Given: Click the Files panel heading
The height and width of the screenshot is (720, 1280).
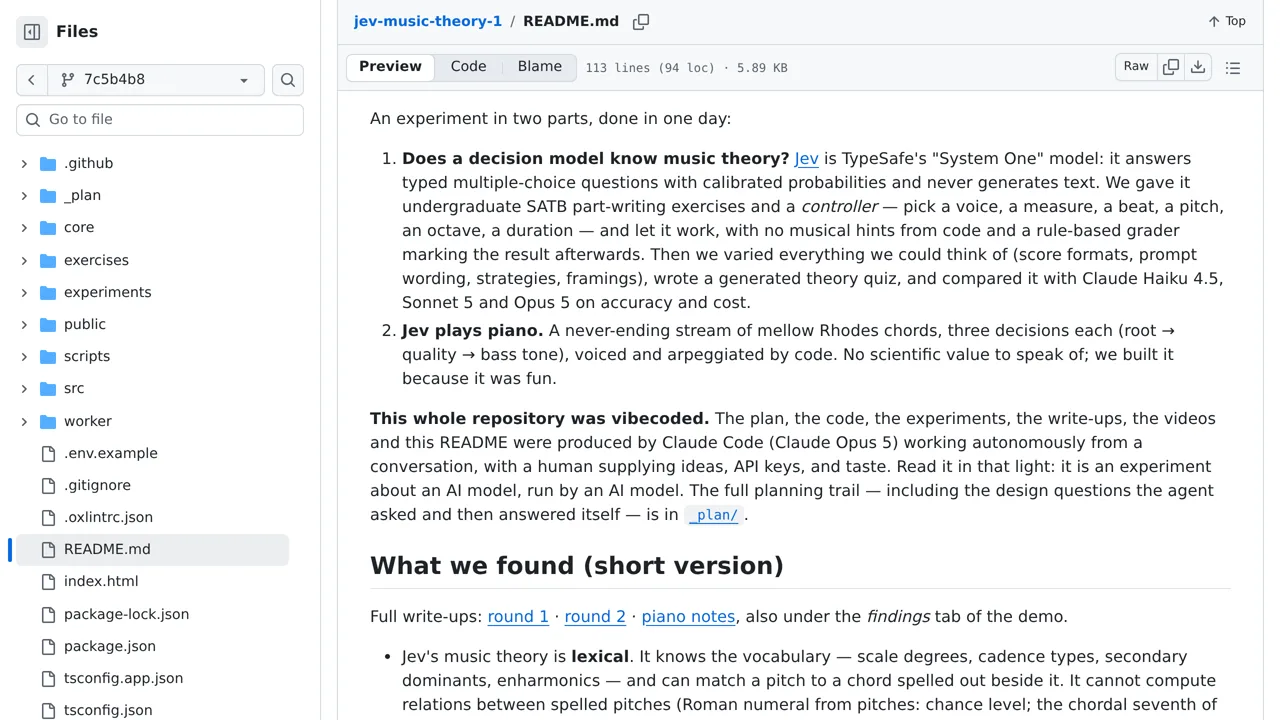Looking at the screenshot, I should pyautogui.click(x=77, y=32).
